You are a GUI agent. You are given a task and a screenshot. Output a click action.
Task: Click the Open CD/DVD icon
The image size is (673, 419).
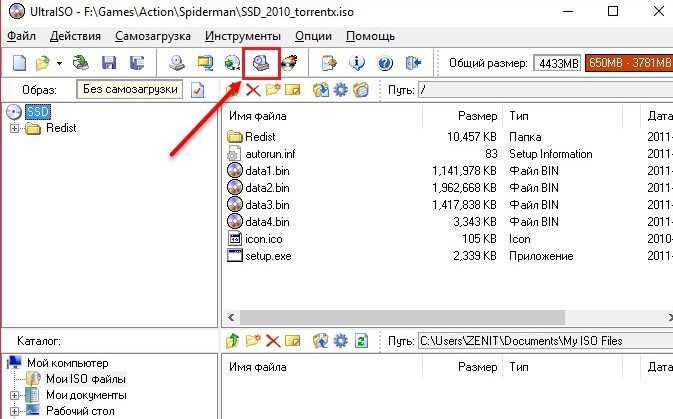click(80, 63)
